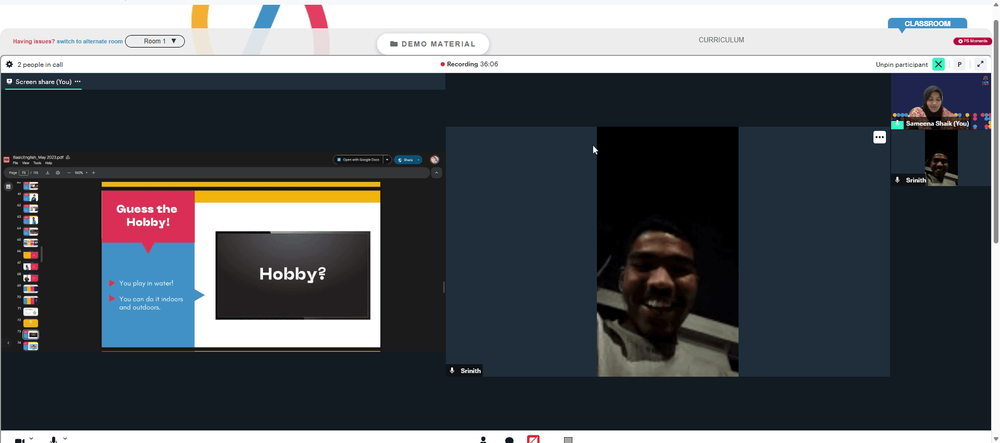Open the PDF zoom percentage dropdown

coord(80,173)
